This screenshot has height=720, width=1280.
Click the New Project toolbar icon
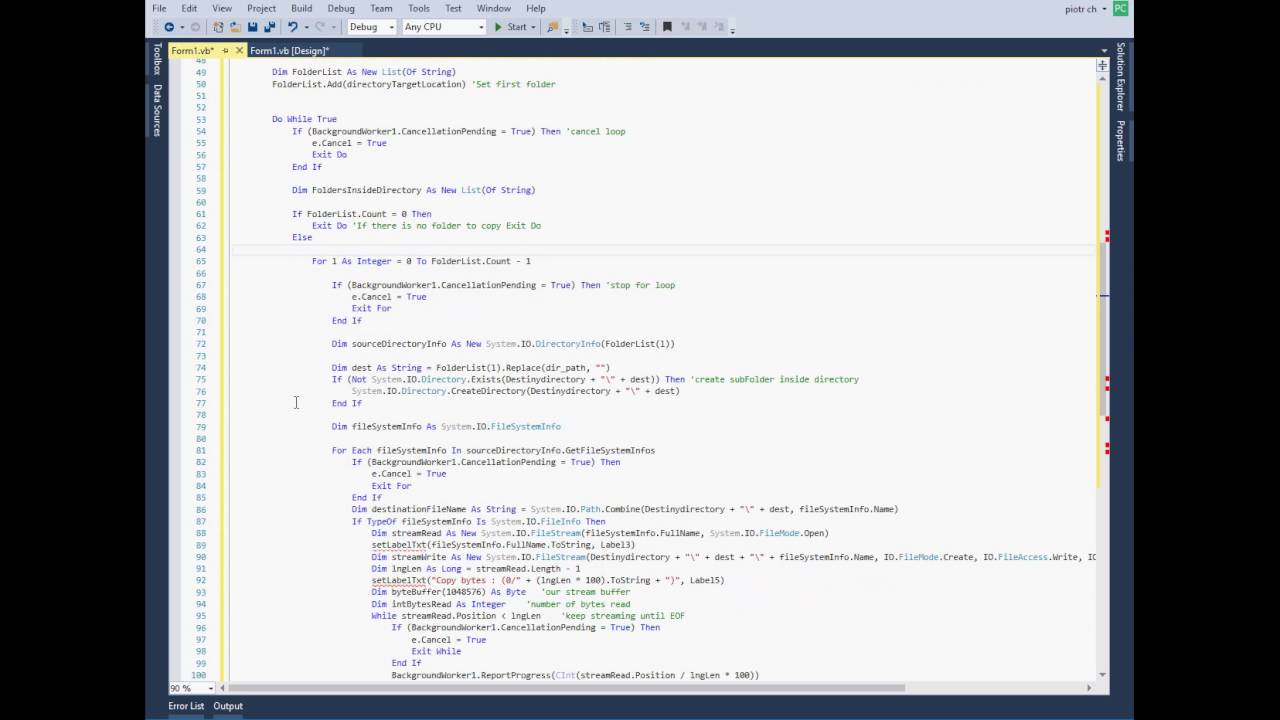coord(218,27)
